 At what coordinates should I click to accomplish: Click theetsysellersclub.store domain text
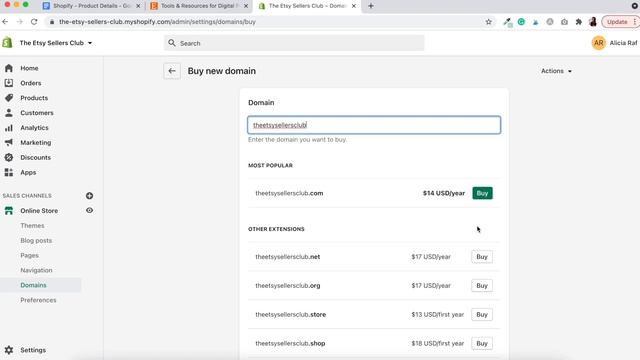291,315
